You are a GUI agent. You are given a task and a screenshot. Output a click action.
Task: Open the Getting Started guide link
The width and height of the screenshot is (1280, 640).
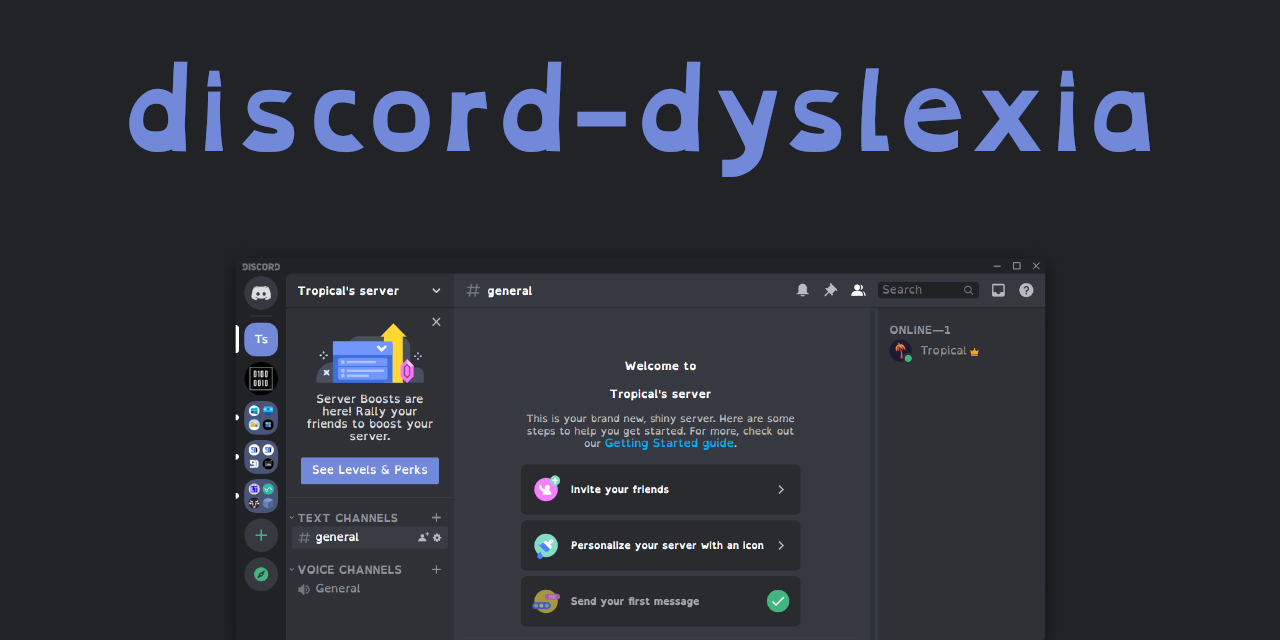point(669,443)
